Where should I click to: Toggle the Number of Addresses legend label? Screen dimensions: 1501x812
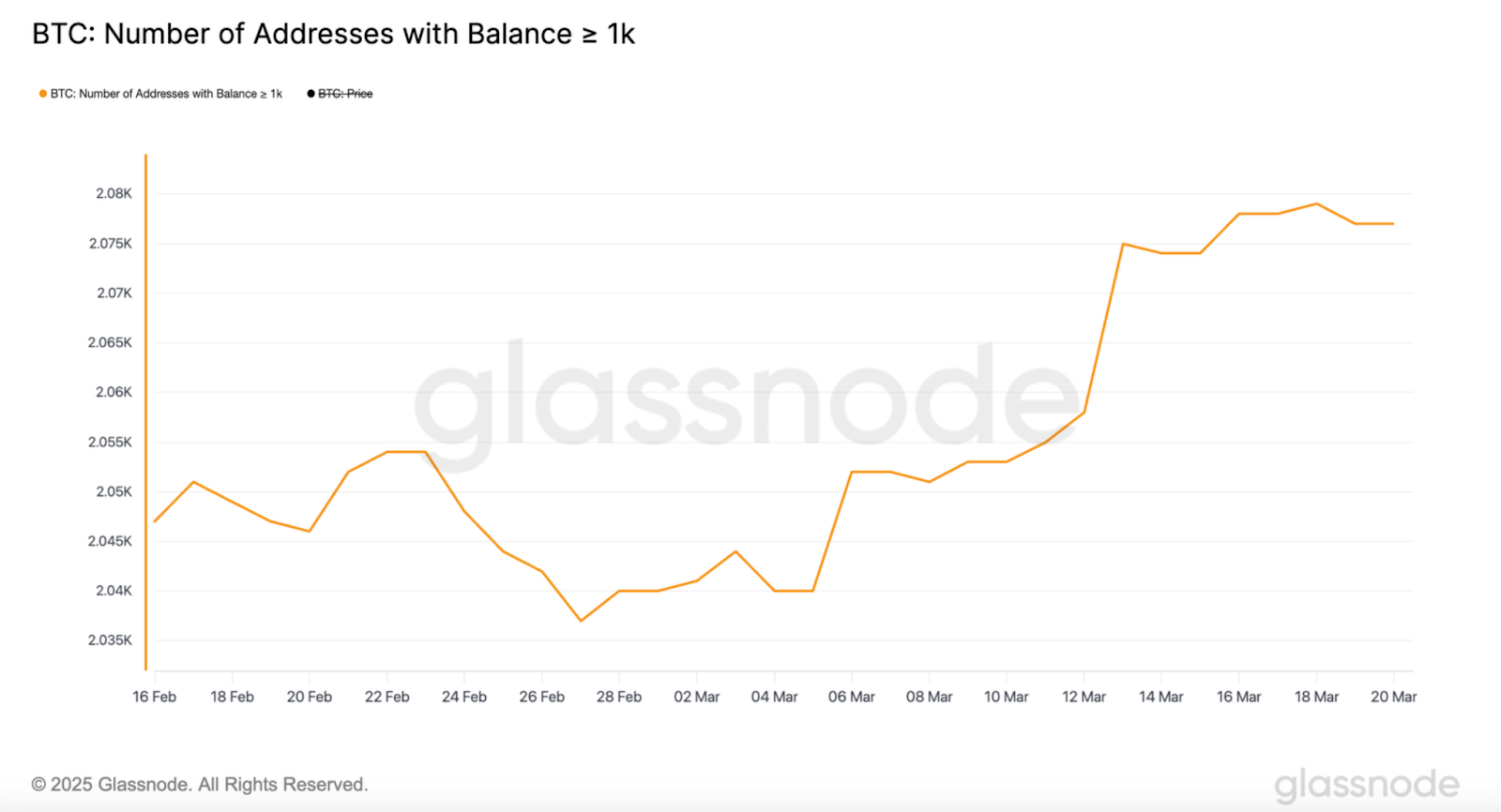click(x=166, y=94)
